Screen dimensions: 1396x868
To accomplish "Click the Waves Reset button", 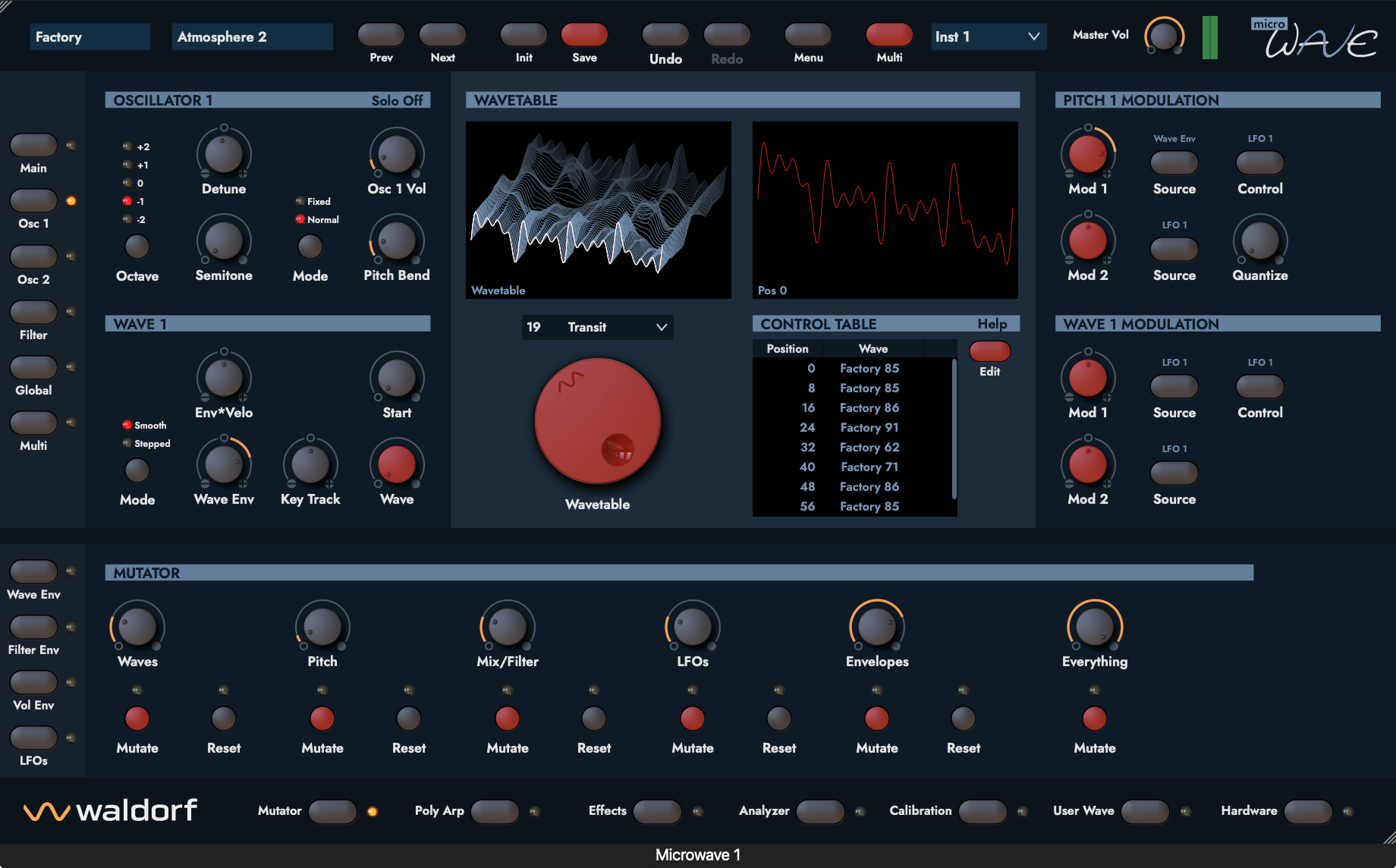I will [x=224, y=718].
